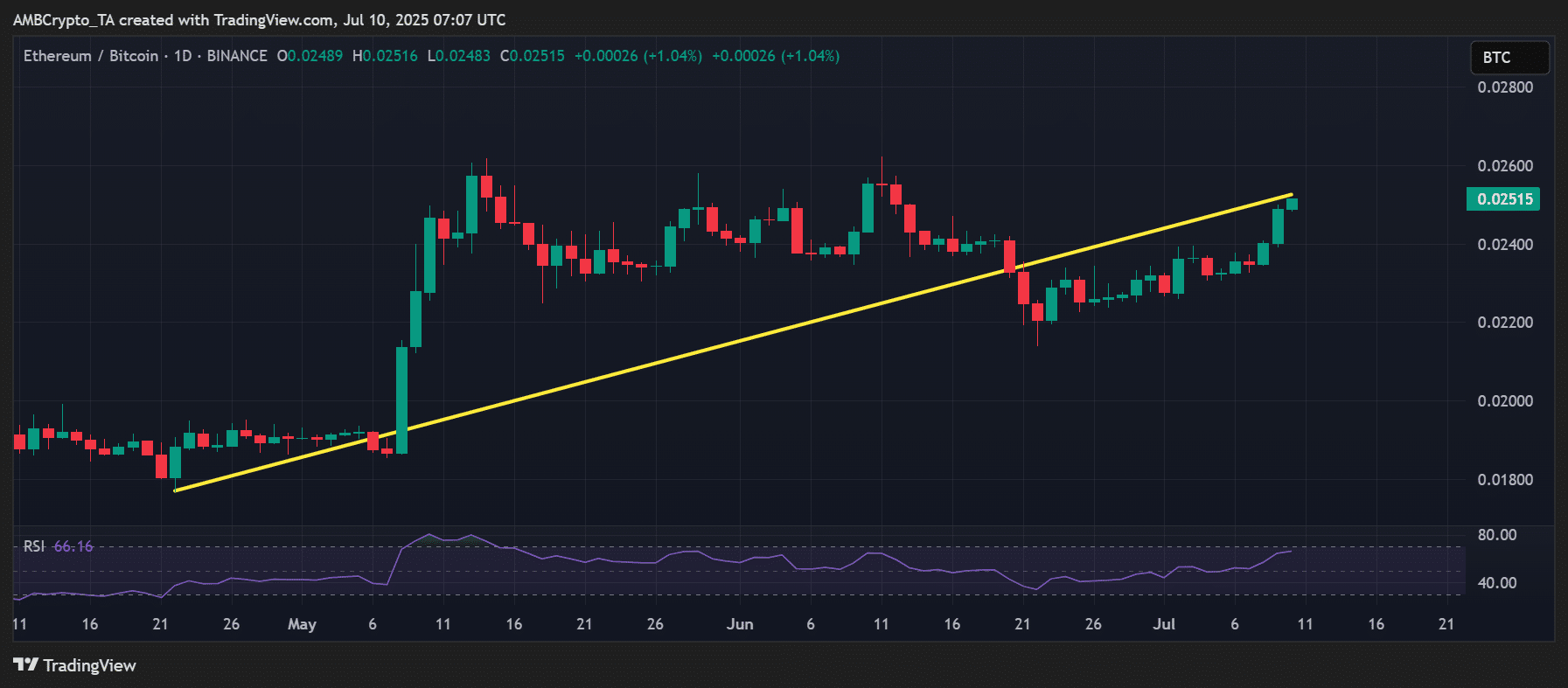Click the 0.02800 price axis label

coord(1504,87)
